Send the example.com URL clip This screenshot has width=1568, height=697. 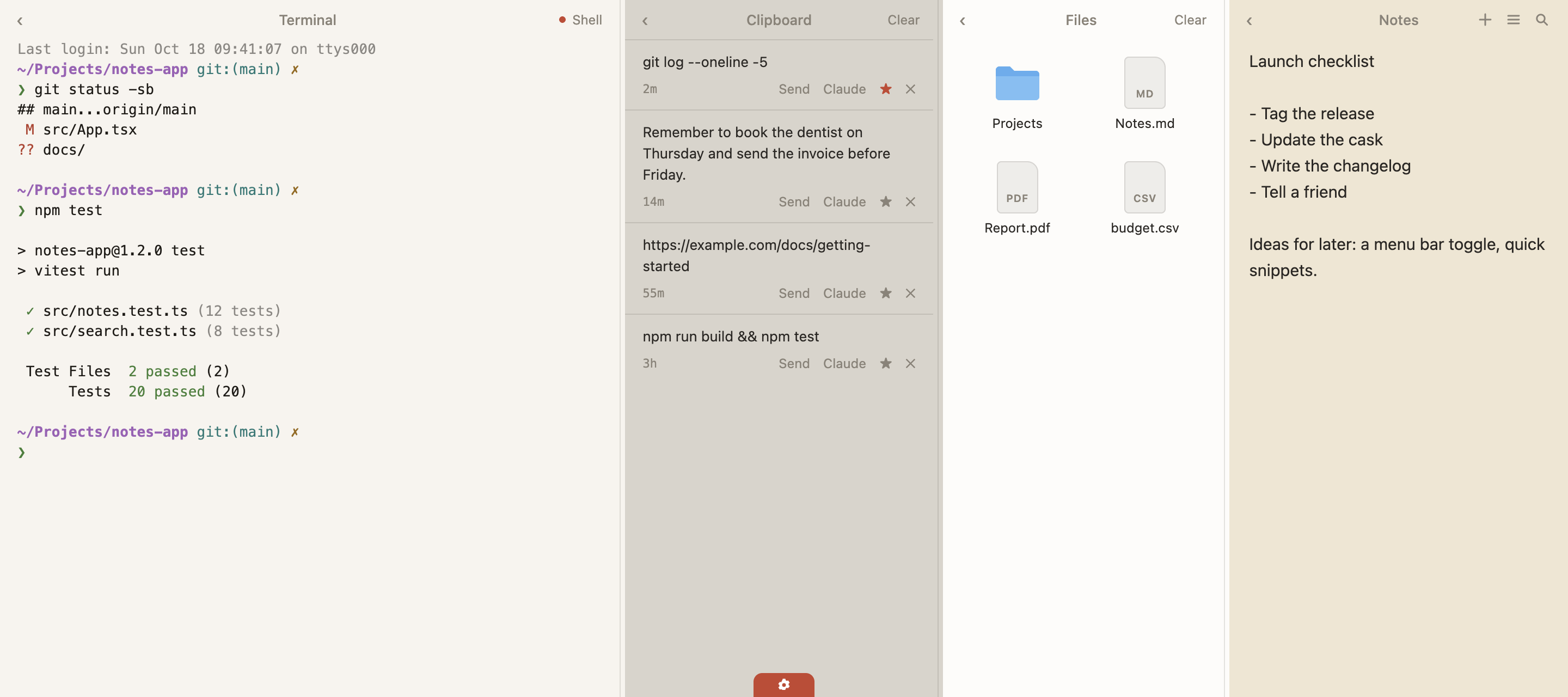[x=794, y=293]
